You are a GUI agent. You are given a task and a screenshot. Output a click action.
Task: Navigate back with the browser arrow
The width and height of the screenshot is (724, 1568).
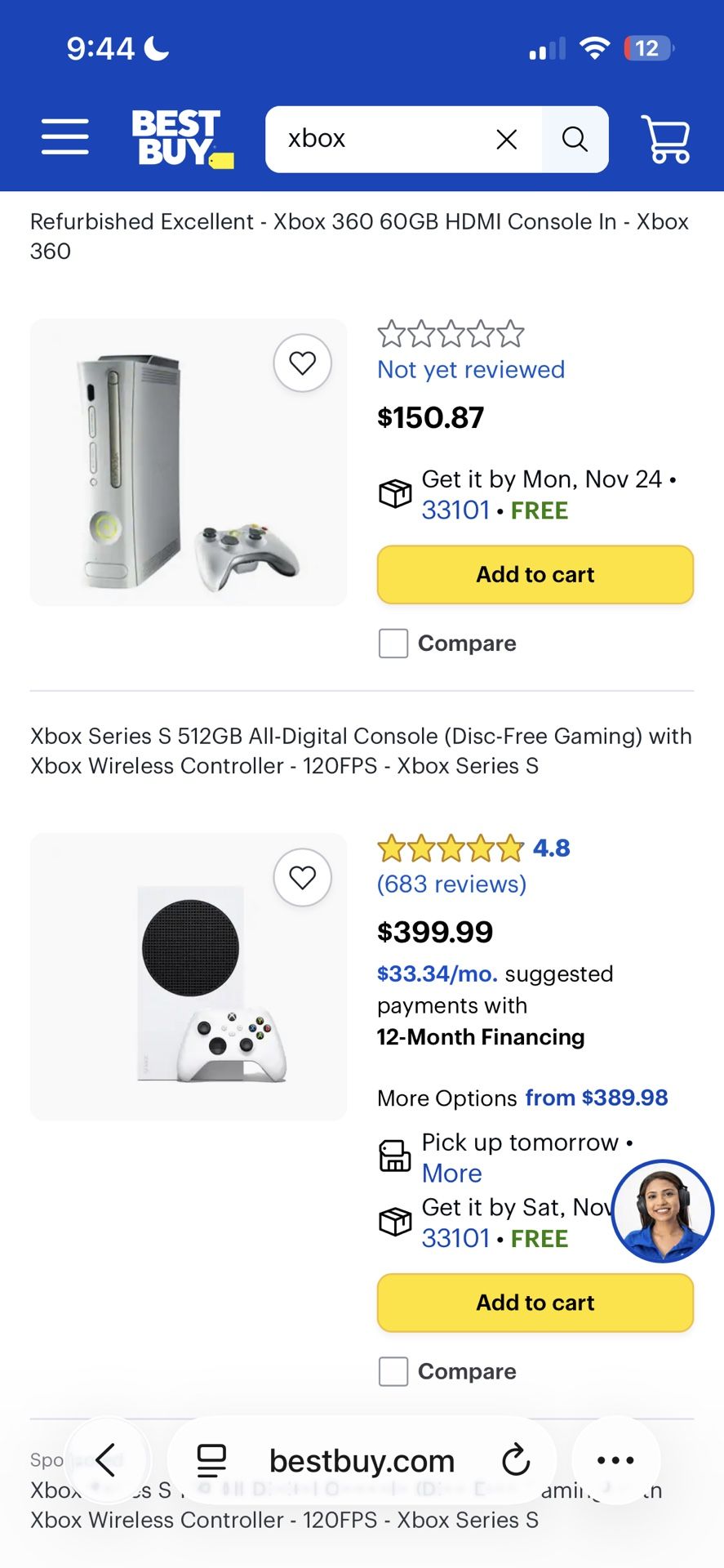click(x=107, y=1460)
